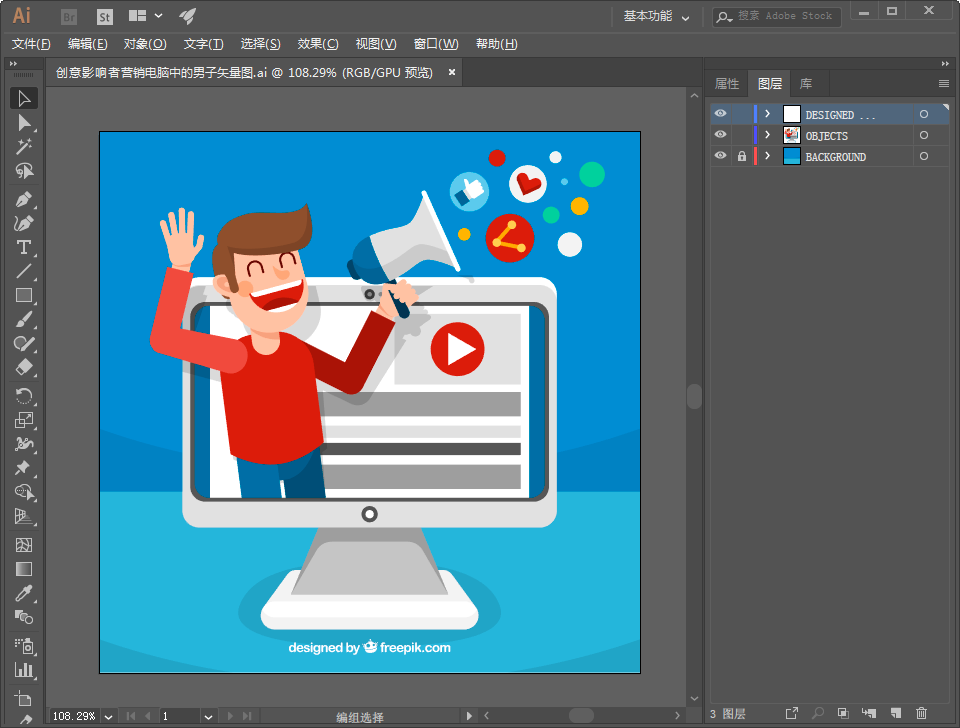Click the BACKGROUND layer color thumbnail
The image size is (960, 728).
click(792, 157)
